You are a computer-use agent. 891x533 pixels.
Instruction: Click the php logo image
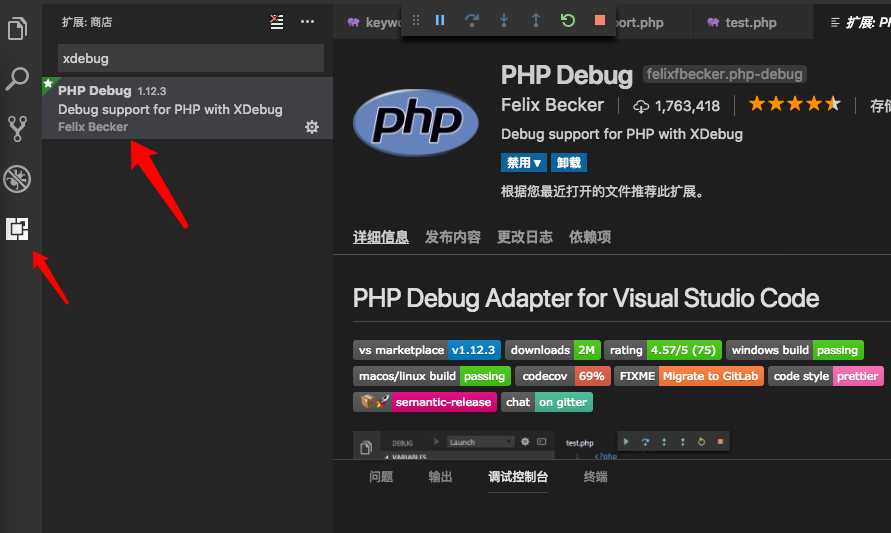[x=415, y=122]
